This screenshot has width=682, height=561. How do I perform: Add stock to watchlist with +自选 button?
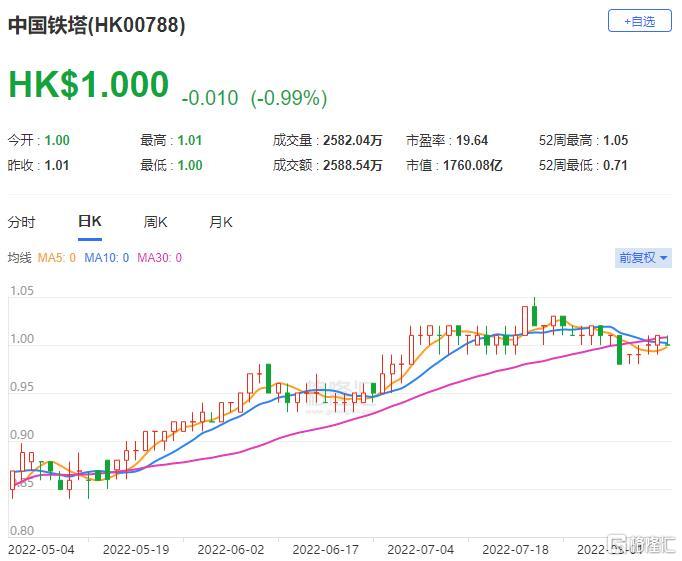(639, 21)
